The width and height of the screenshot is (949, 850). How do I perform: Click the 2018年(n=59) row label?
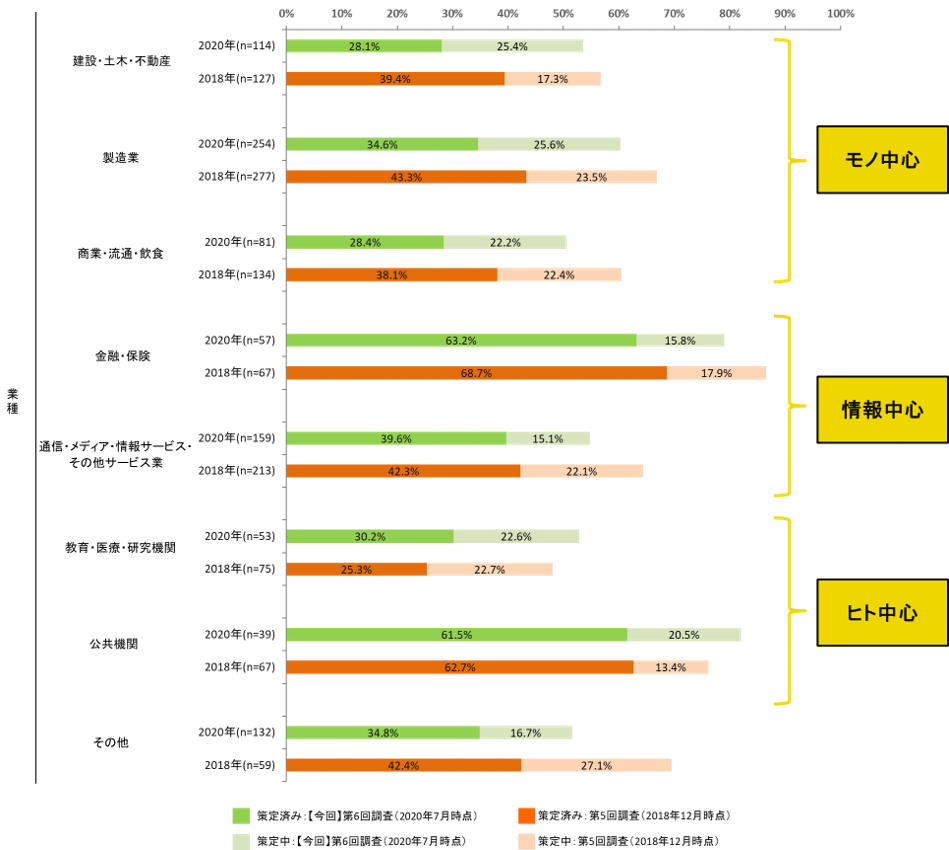(x=240, y=765)
